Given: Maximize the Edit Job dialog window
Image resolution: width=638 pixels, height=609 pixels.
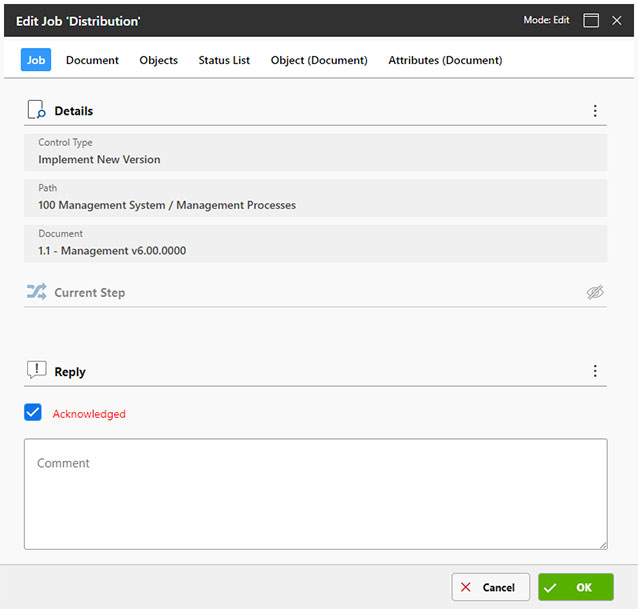Looking at the screenshot, I should pyautogui.click(x=591, y=20).
